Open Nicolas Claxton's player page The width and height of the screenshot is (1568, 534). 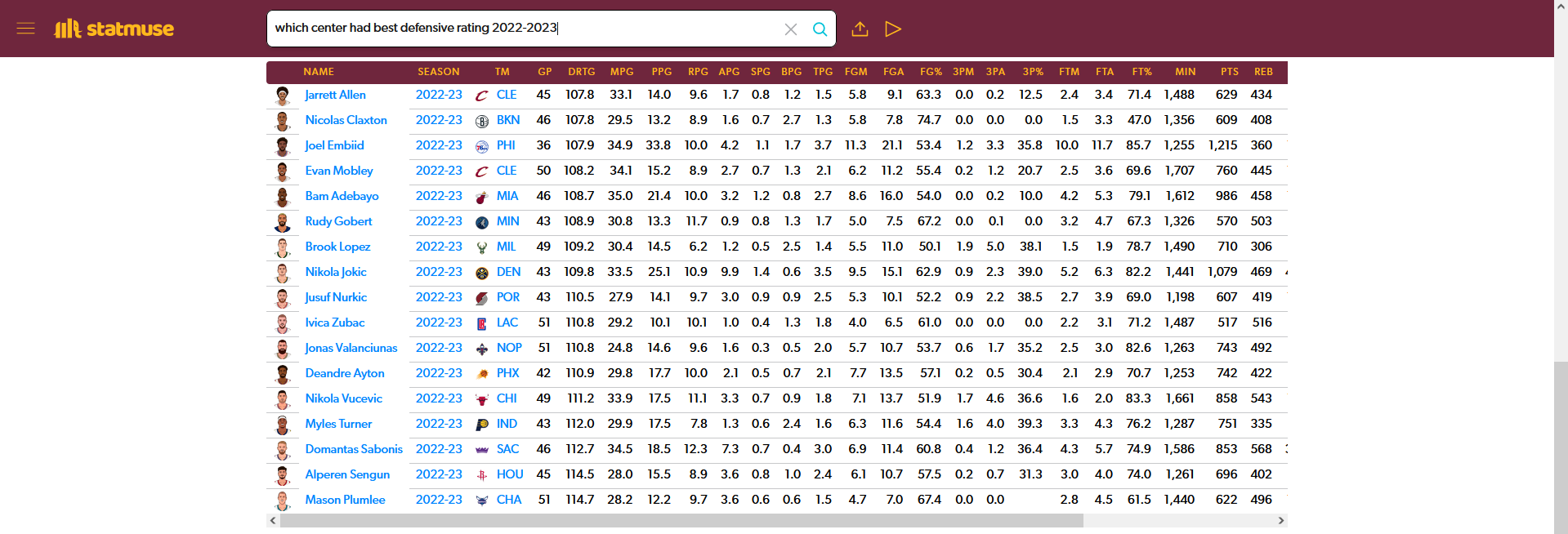346,120
